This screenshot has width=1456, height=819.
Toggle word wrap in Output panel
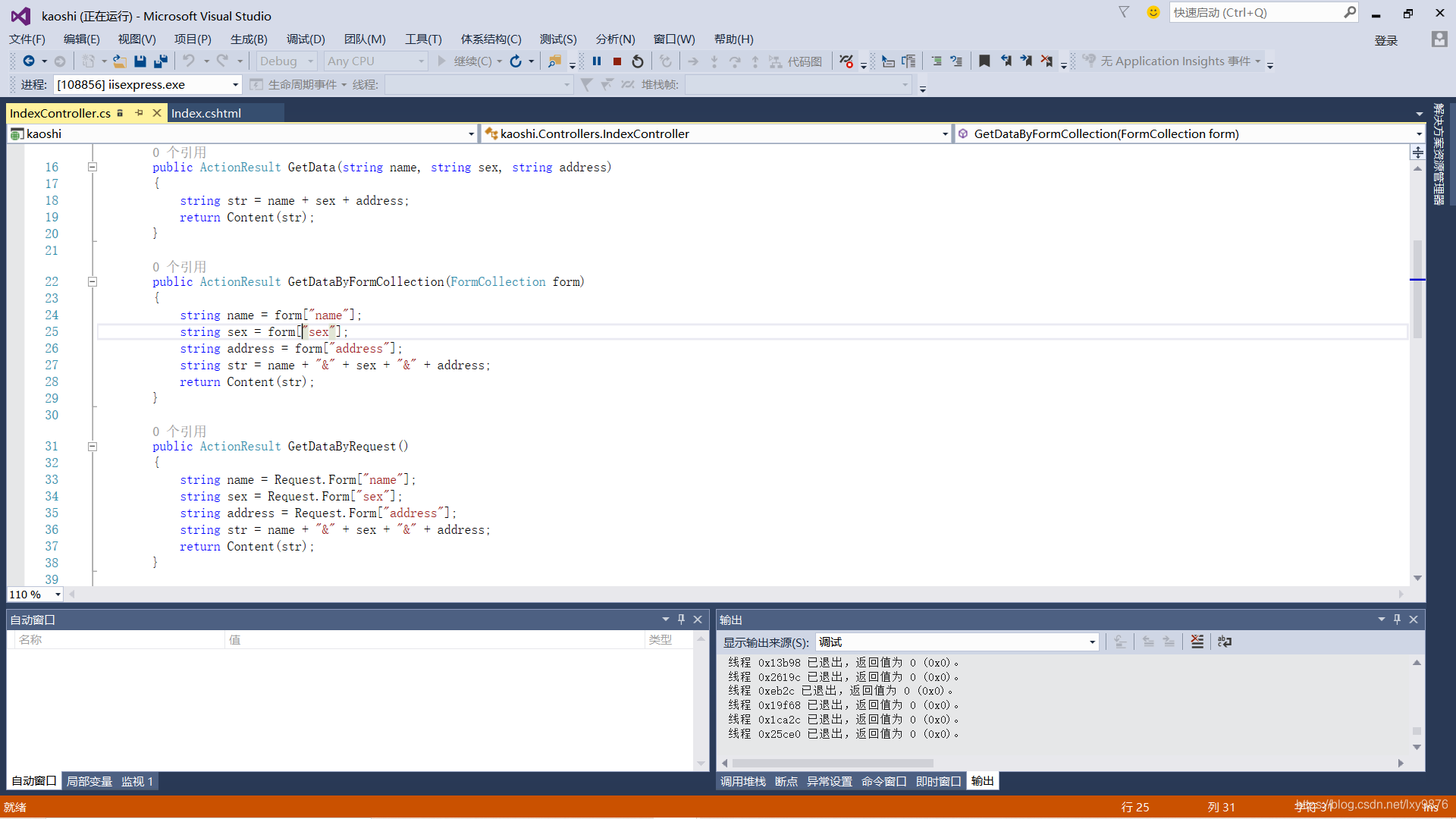tap(1224, 642)
